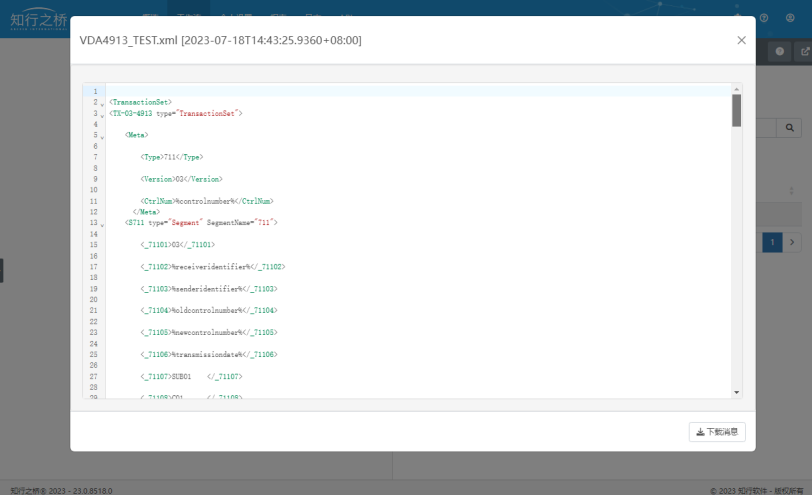Go to next page with the chevron button

tap(791, 242)
